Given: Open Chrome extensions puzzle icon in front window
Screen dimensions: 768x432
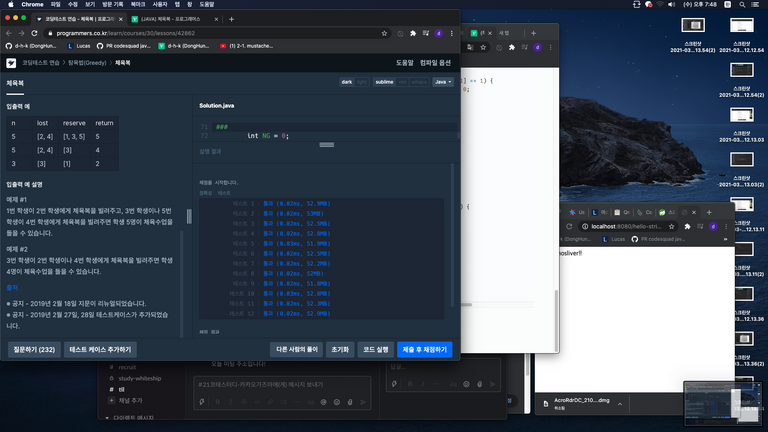Looking at the screenshot, I should [x=413, y=33].
